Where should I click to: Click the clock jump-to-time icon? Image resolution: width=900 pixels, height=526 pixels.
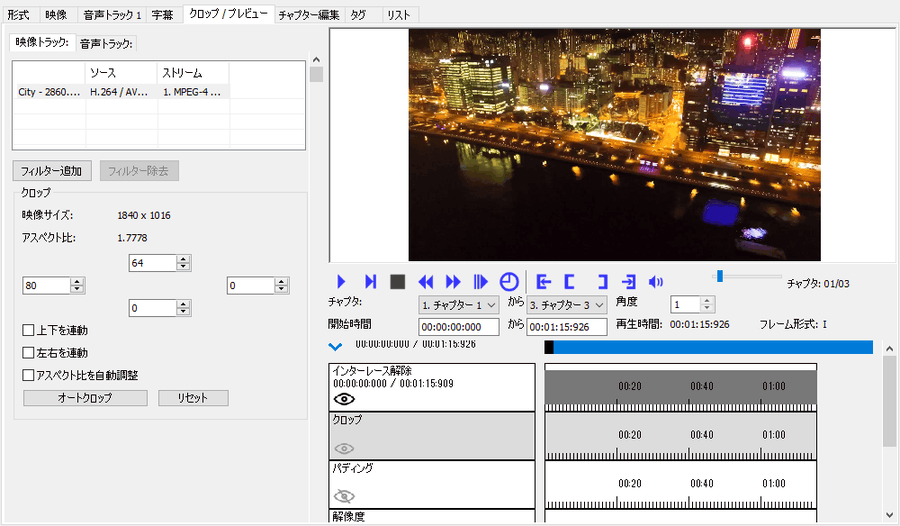pos(509,281)
